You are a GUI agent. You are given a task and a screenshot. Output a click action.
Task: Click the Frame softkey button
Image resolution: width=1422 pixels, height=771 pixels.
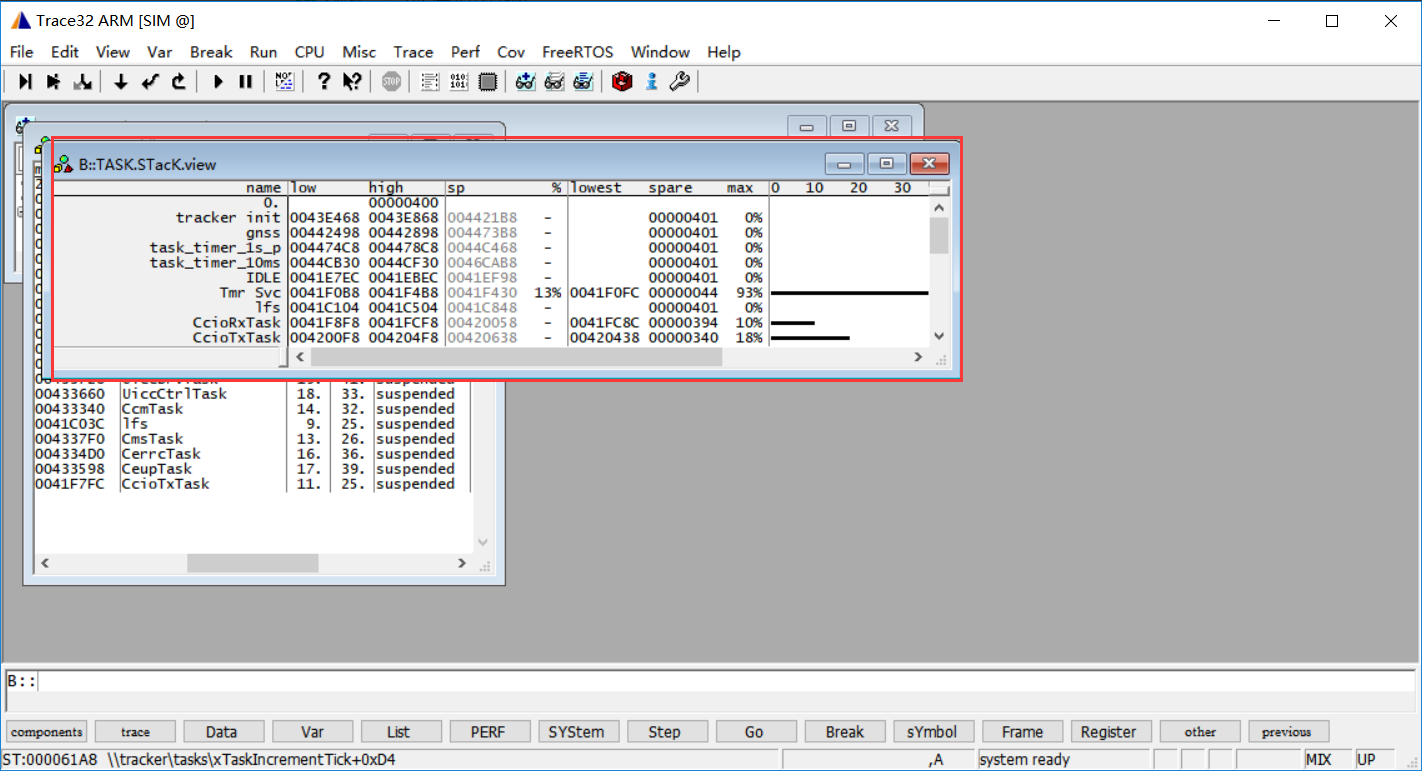(1022, 732)
